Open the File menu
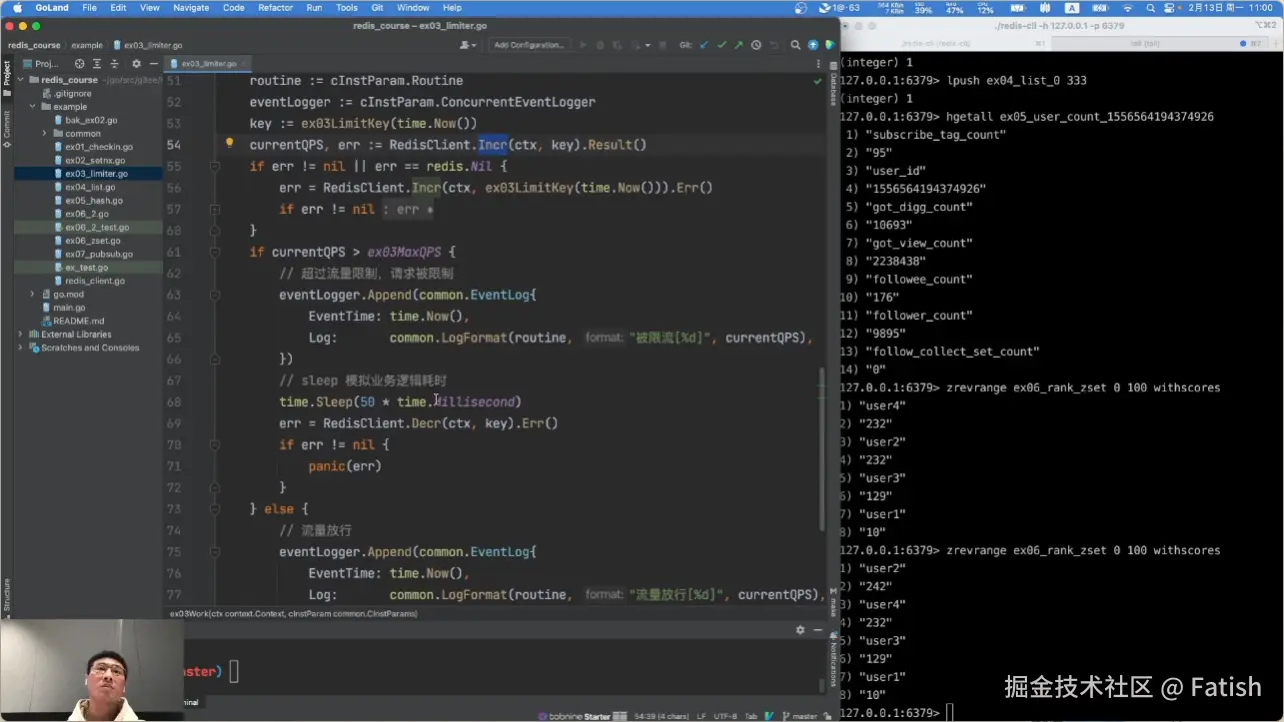Viewport: 1284px width, 722px height. coord(89,7)
